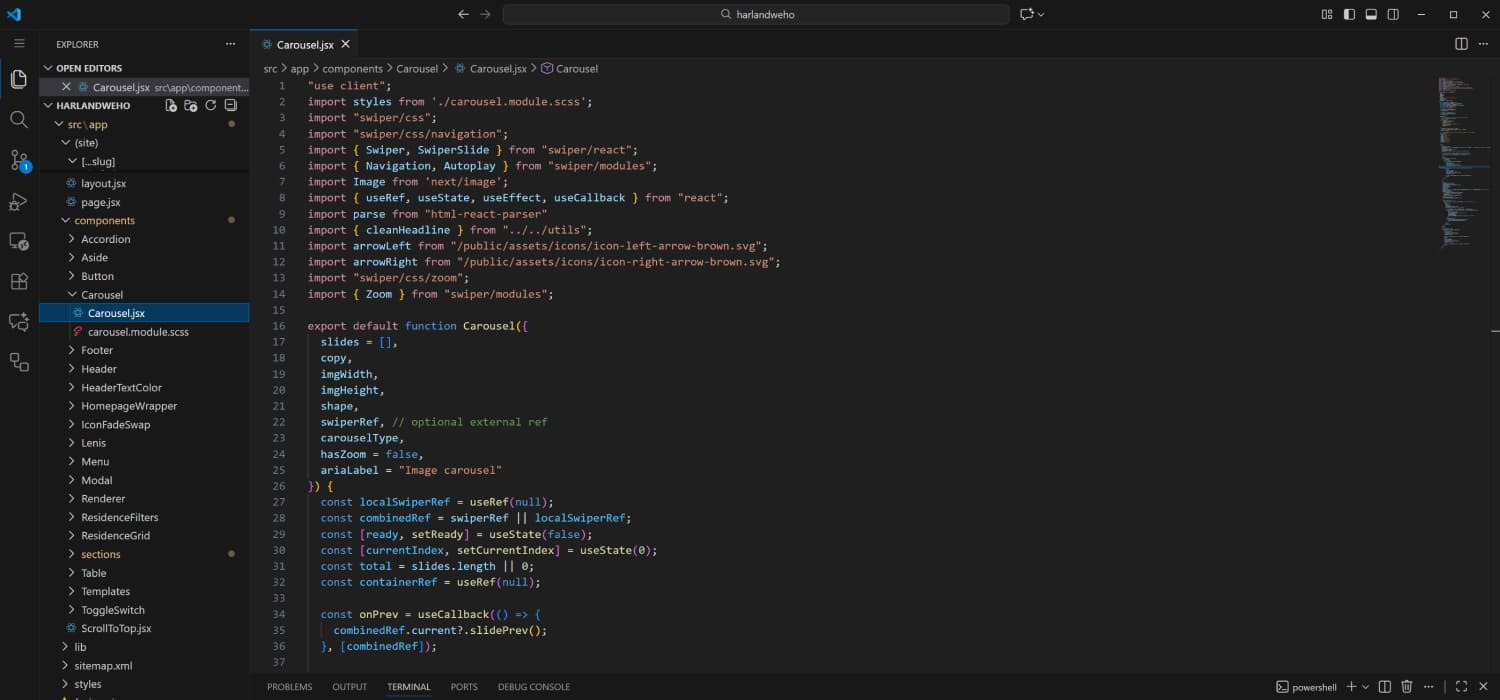Split the editor to the right
Viewport: 1500px width, 700px height.
pos(1461,44)
